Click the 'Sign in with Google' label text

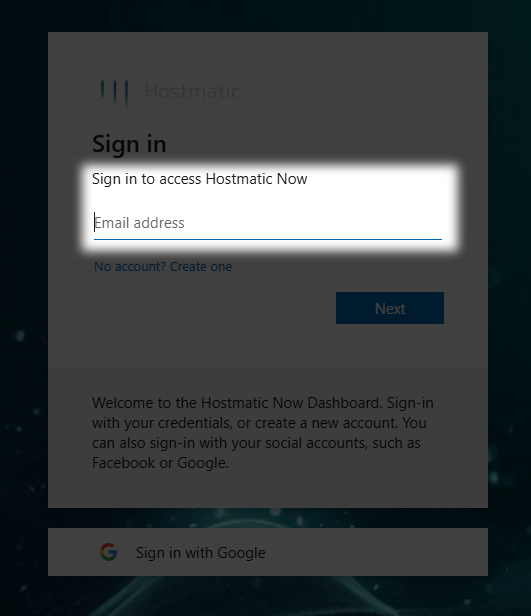coord(201,553)
